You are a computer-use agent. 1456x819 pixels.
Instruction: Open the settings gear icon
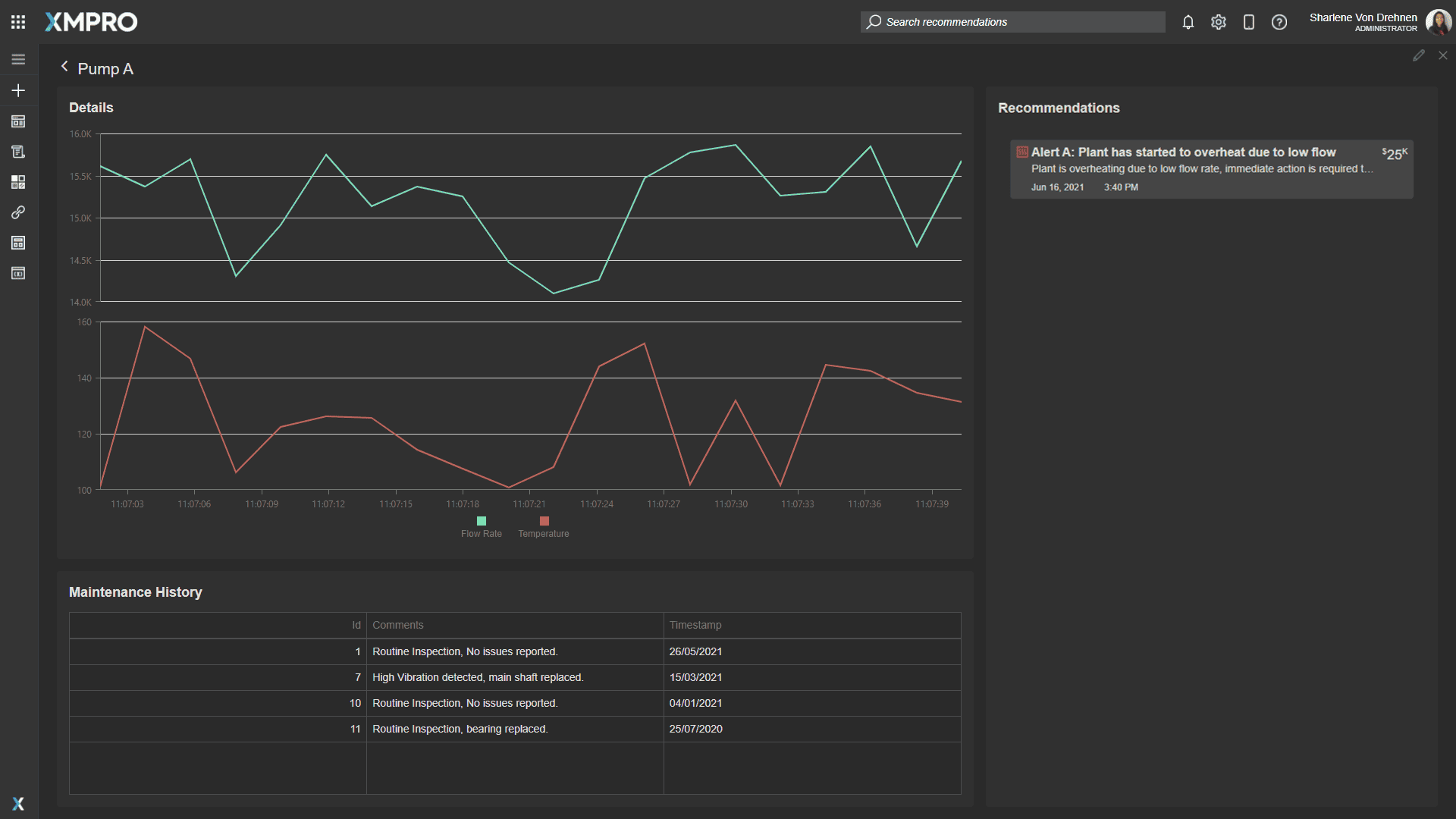coord(1219,22)
